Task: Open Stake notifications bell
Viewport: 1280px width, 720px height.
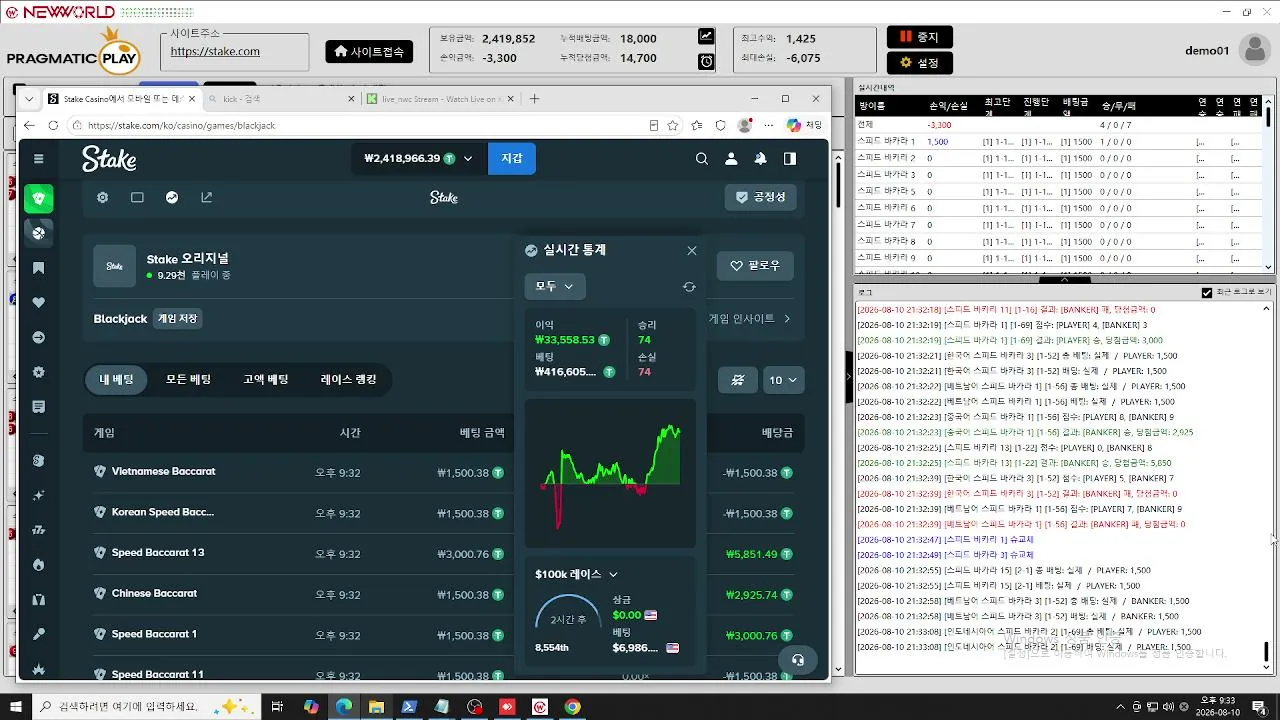Action: [x=760, y=158]
